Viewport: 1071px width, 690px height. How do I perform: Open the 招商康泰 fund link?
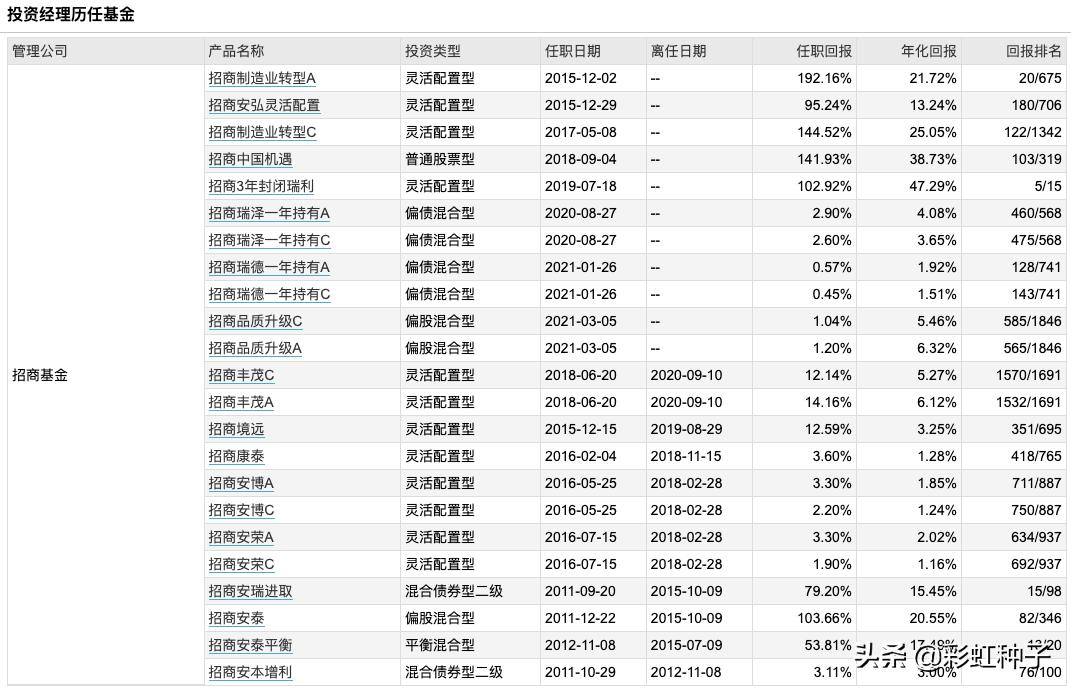tap(236, 456)
